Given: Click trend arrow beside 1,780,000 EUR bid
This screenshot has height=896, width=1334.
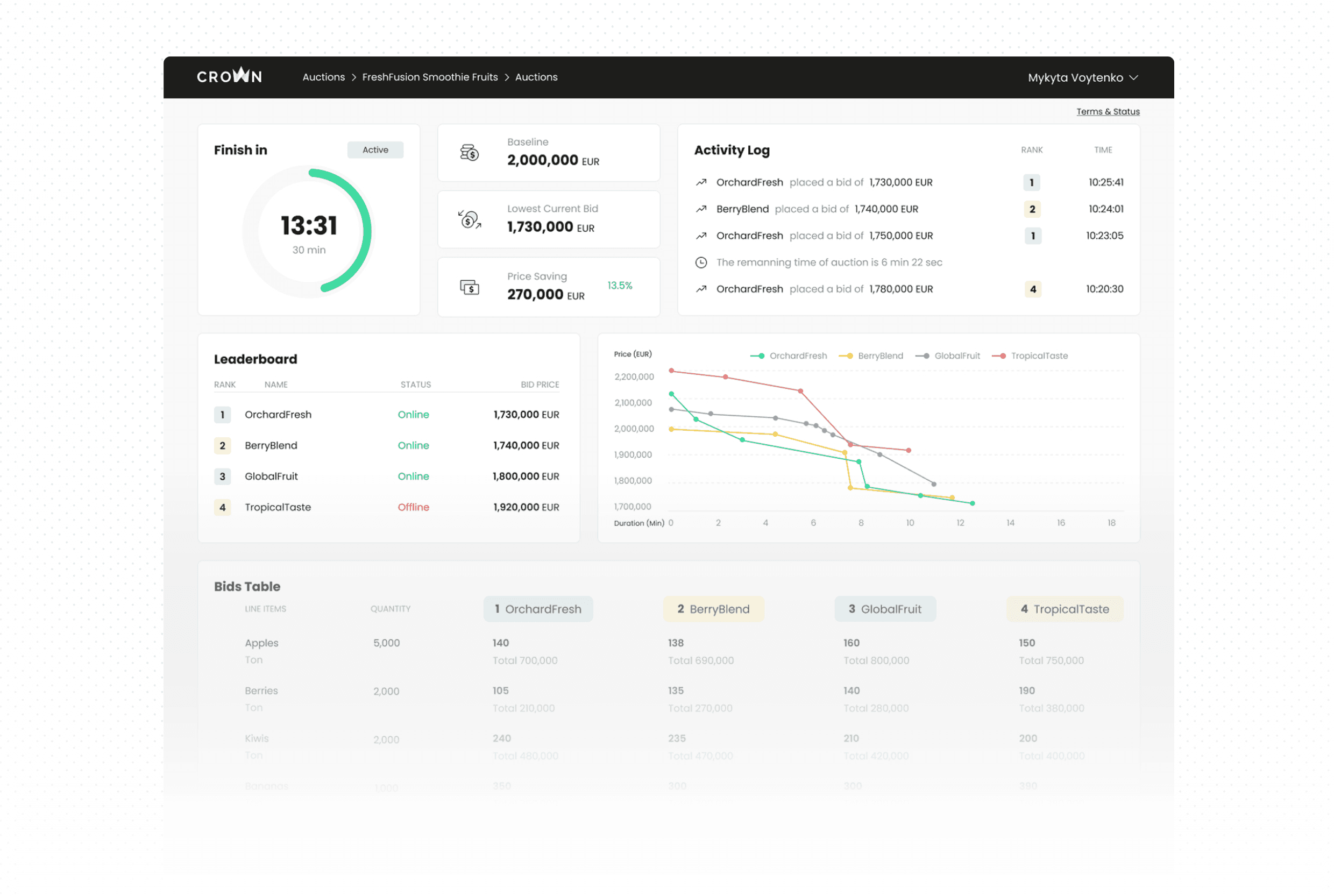Looking at the screenshot, I should click(x=701, y=289).
